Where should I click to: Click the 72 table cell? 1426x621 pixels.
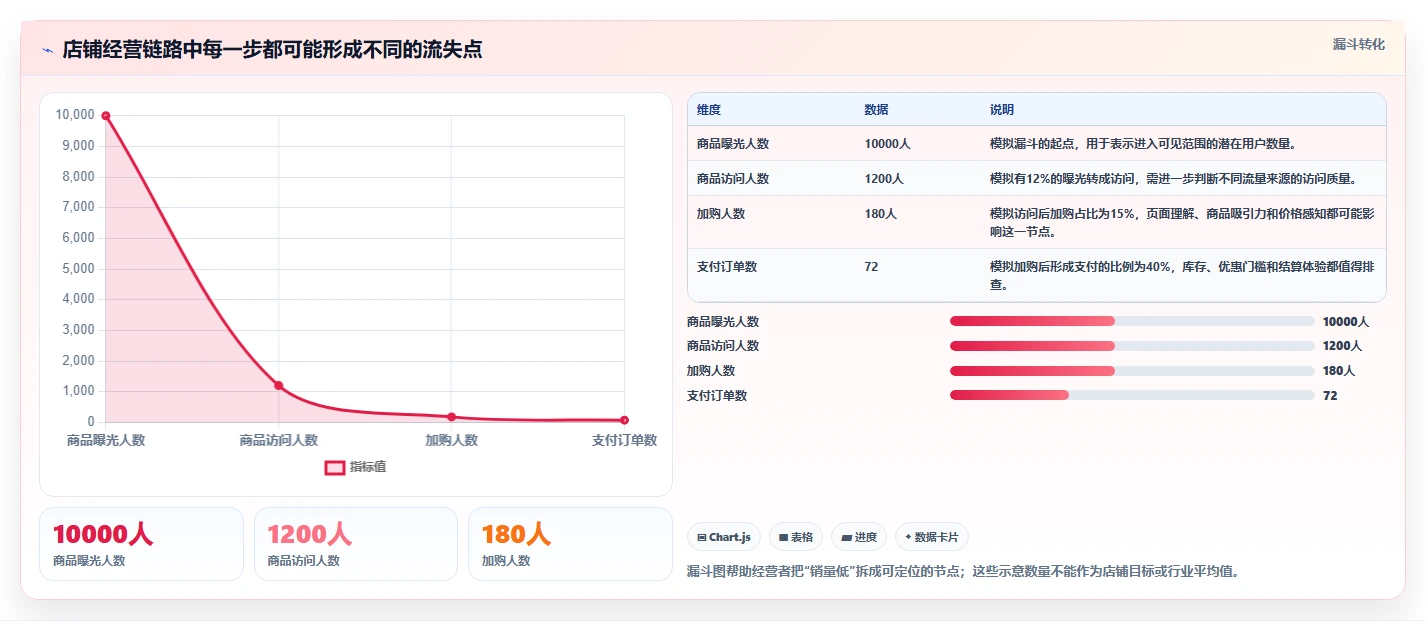(x=872, y=267)
